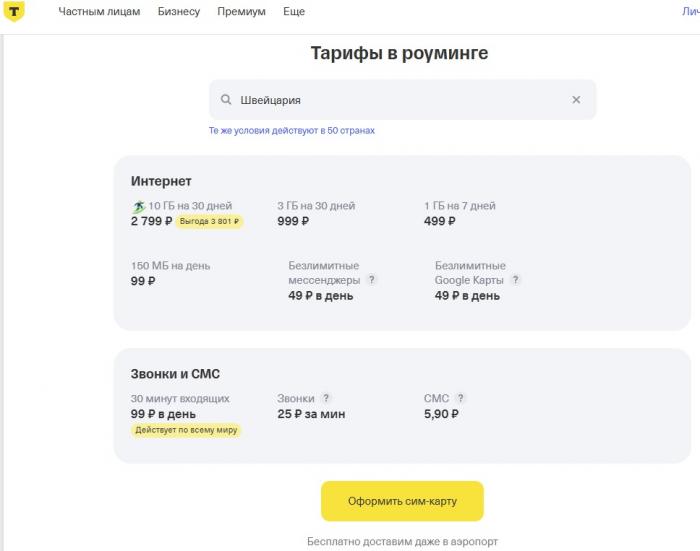Click surfer icon near 10 ГБ plan

pos(139,207)
